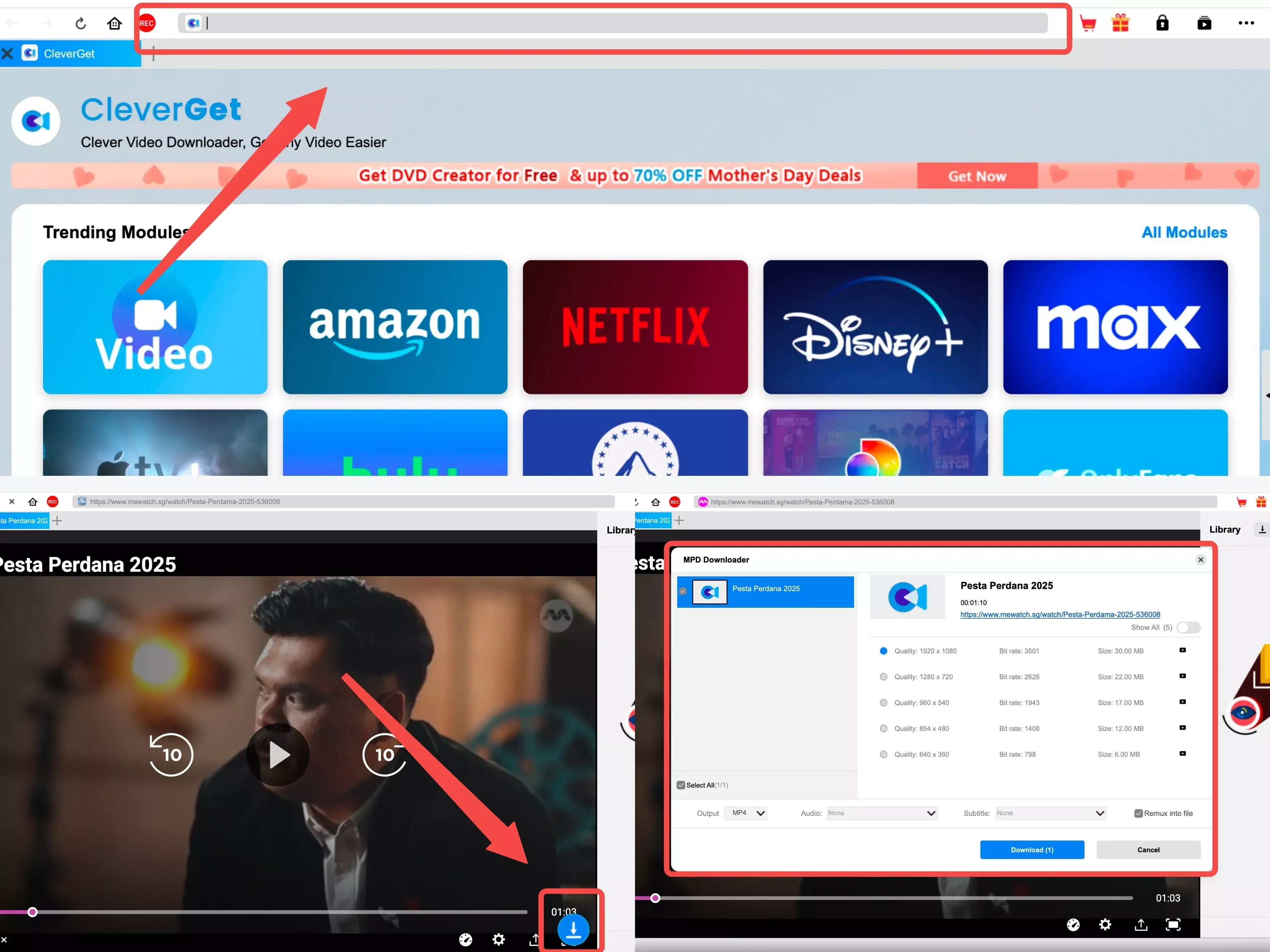Add new tab in bottom-right window

coord(679,520)
